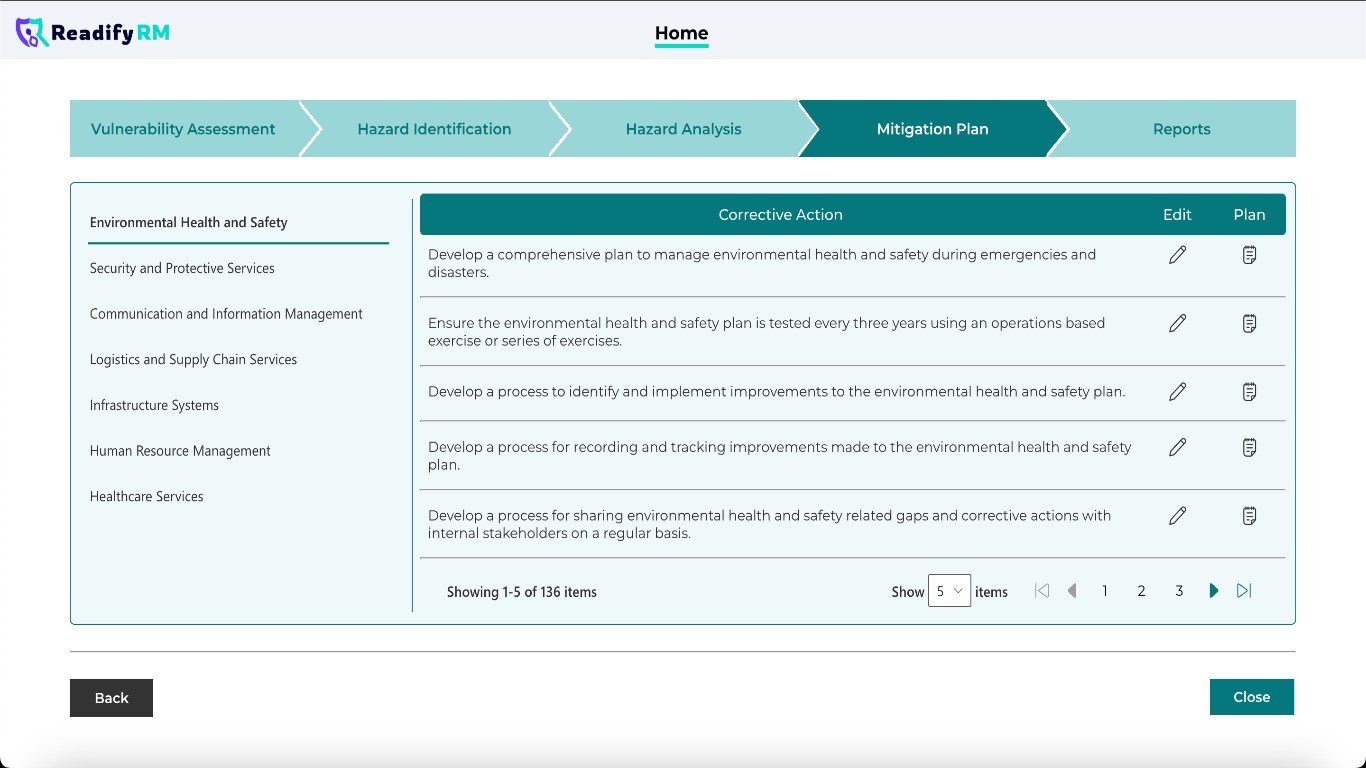This screenshot has width=1366, height=768.
Task: Go to the first page of results
Action: (1042, 591)
